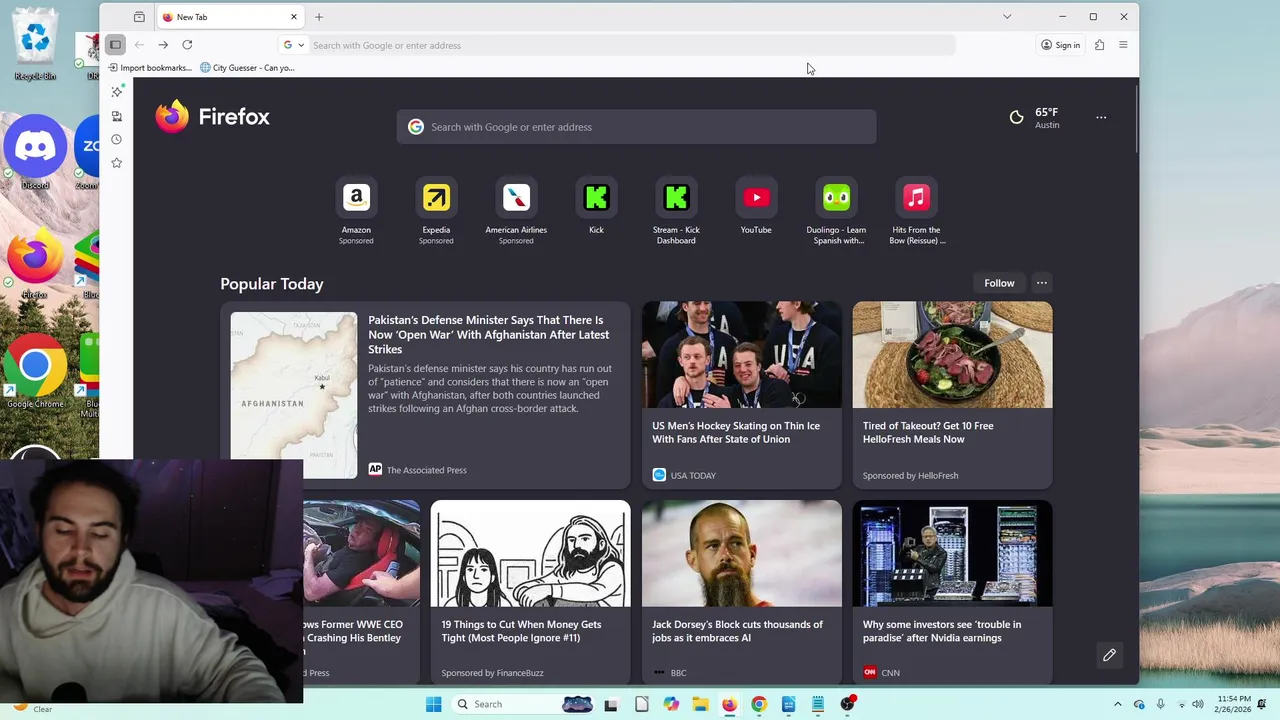Open Afghanistan map article thumbnail

pos(294,395)
